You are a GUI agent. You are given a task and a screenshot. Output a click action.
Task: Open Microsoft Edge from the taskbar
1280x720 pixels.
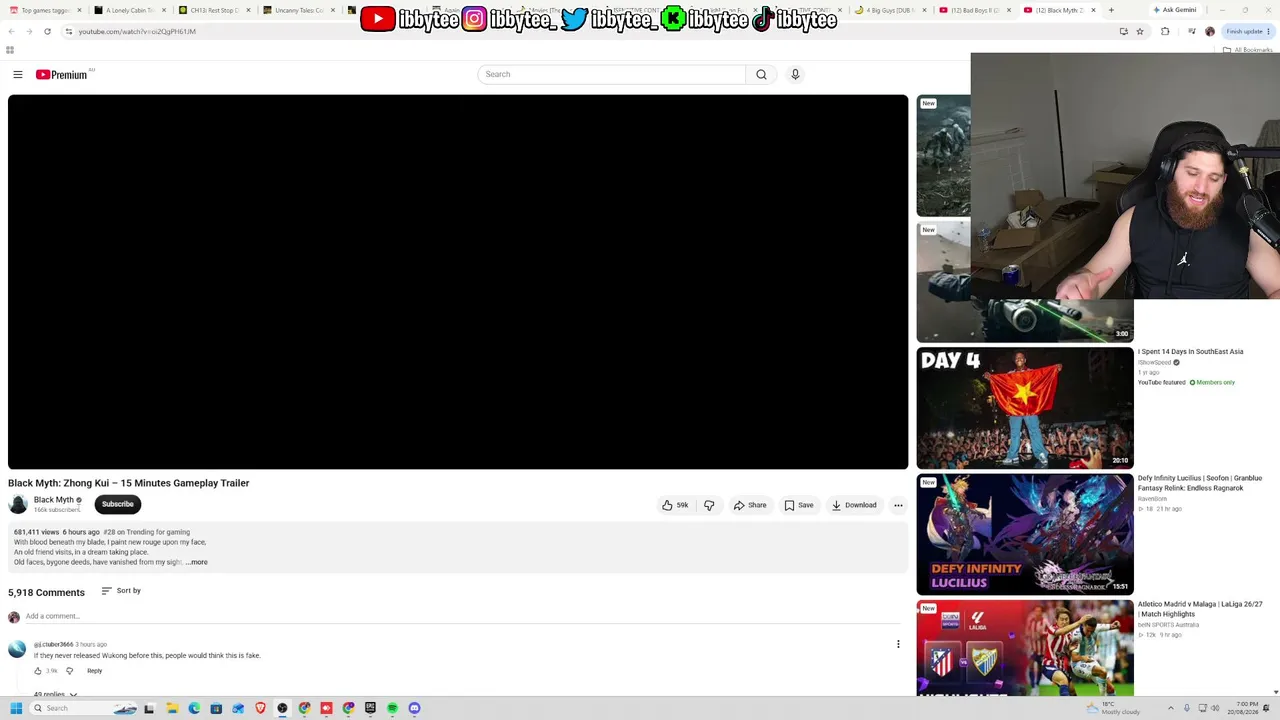click(194, 708)
